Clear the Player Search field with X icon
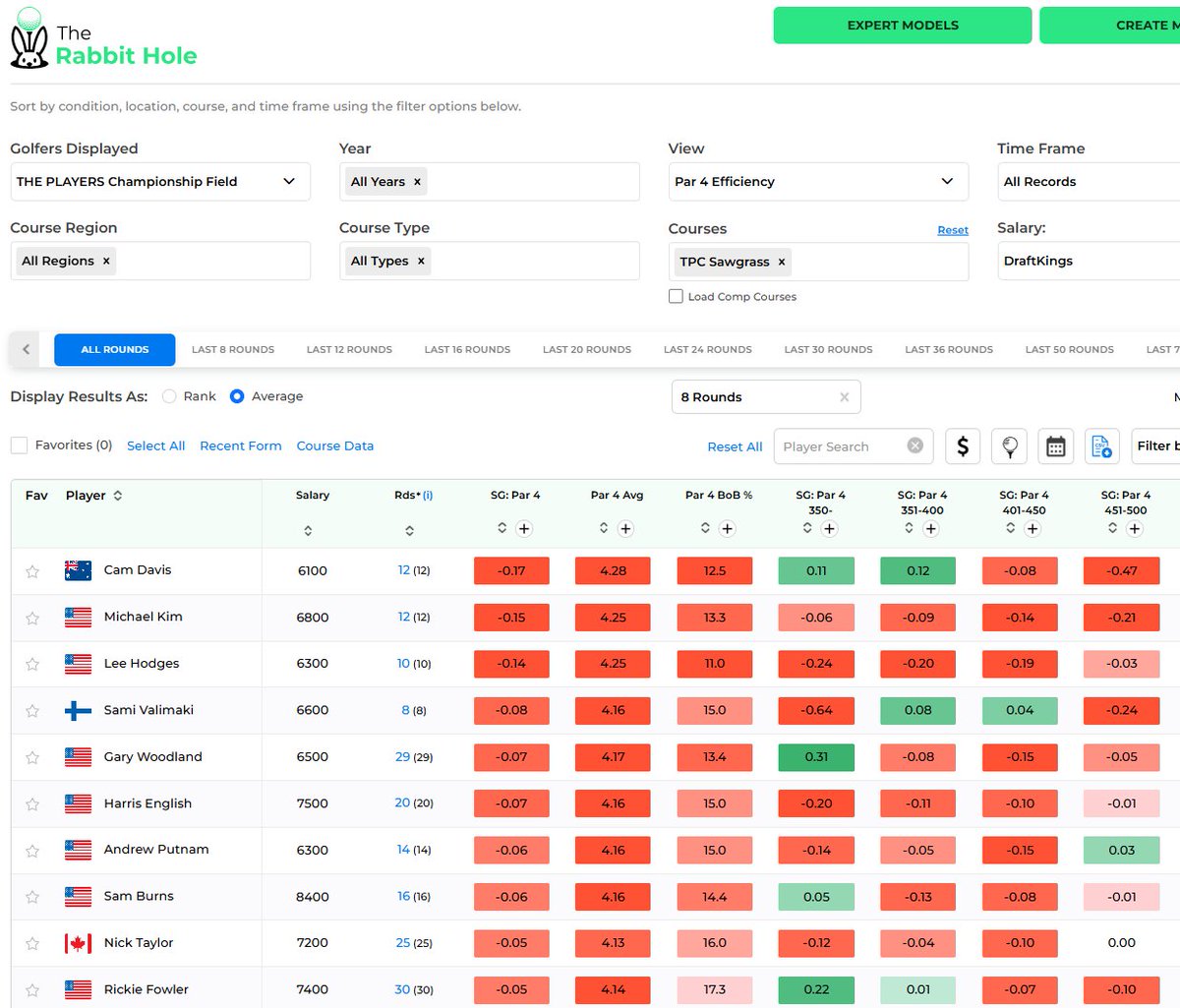 pyautogui.click(x=915, y=445)
